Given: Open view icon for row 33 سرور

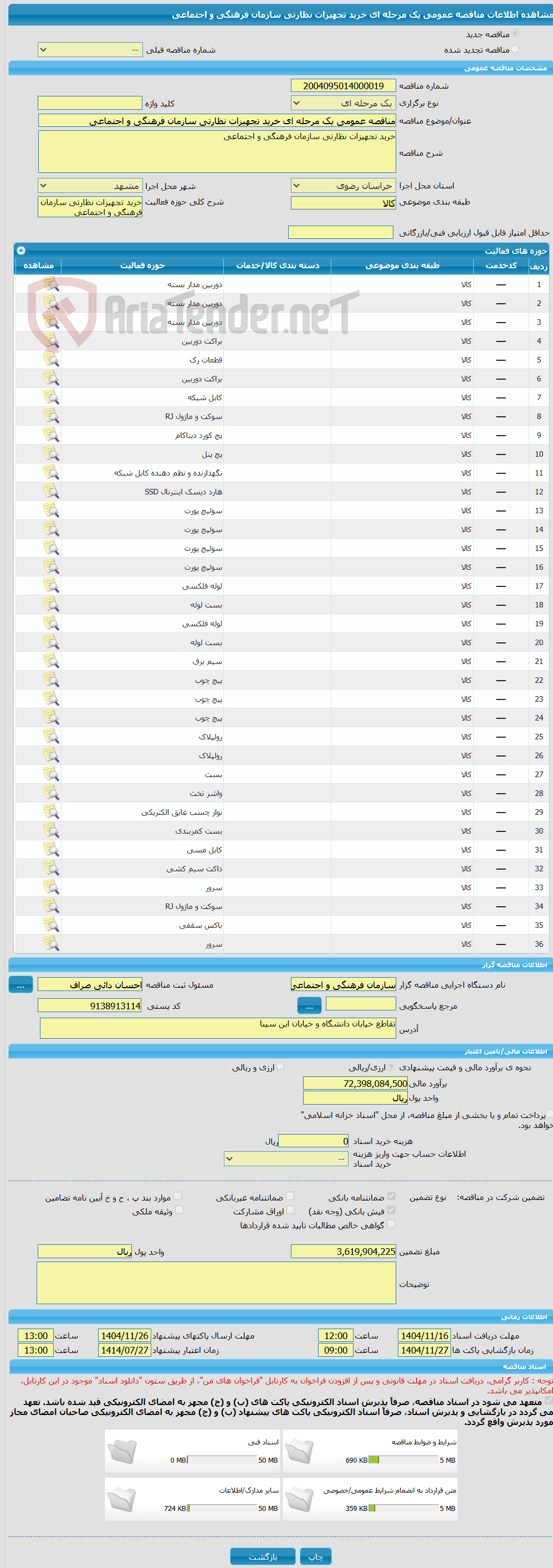Looking at the screenshot, I should pyautogui.click(x=51, y=888).
